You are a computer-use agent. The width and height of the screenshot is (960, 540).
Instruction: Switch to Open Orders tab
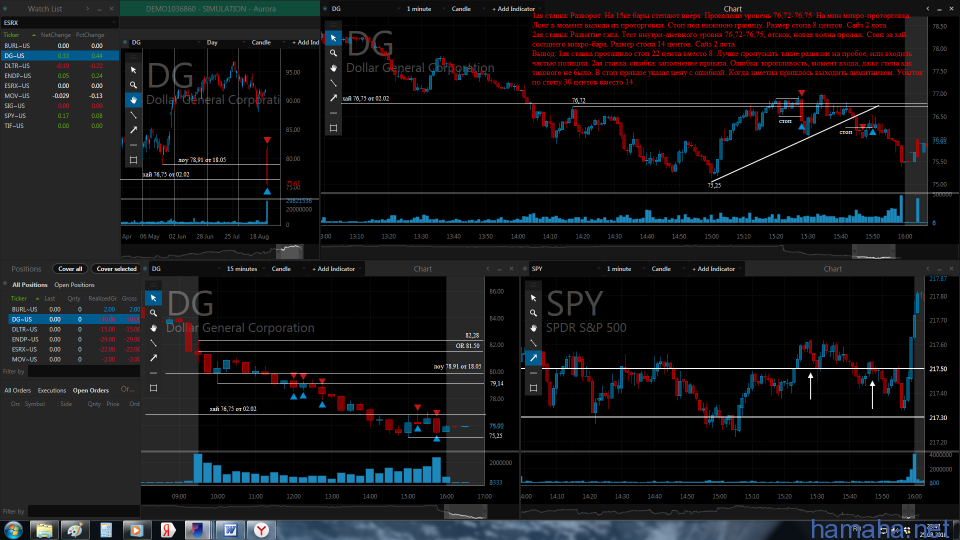point(91,390)
